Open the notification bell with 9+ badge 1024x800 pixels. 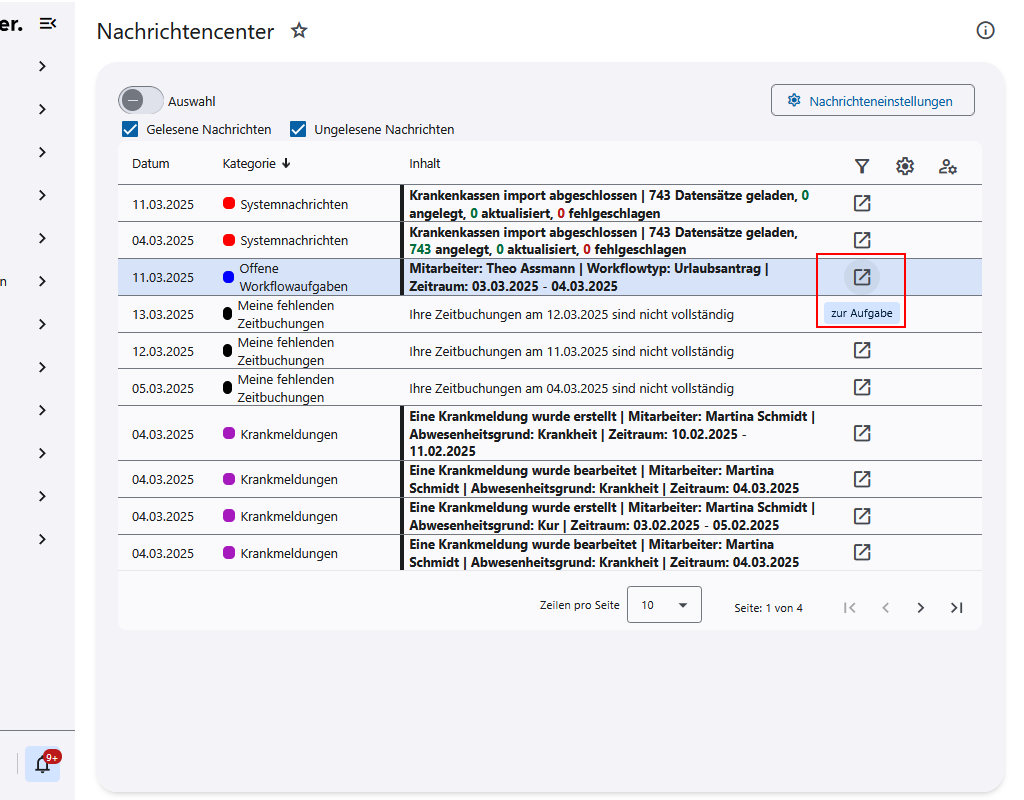tap(43, 764)
